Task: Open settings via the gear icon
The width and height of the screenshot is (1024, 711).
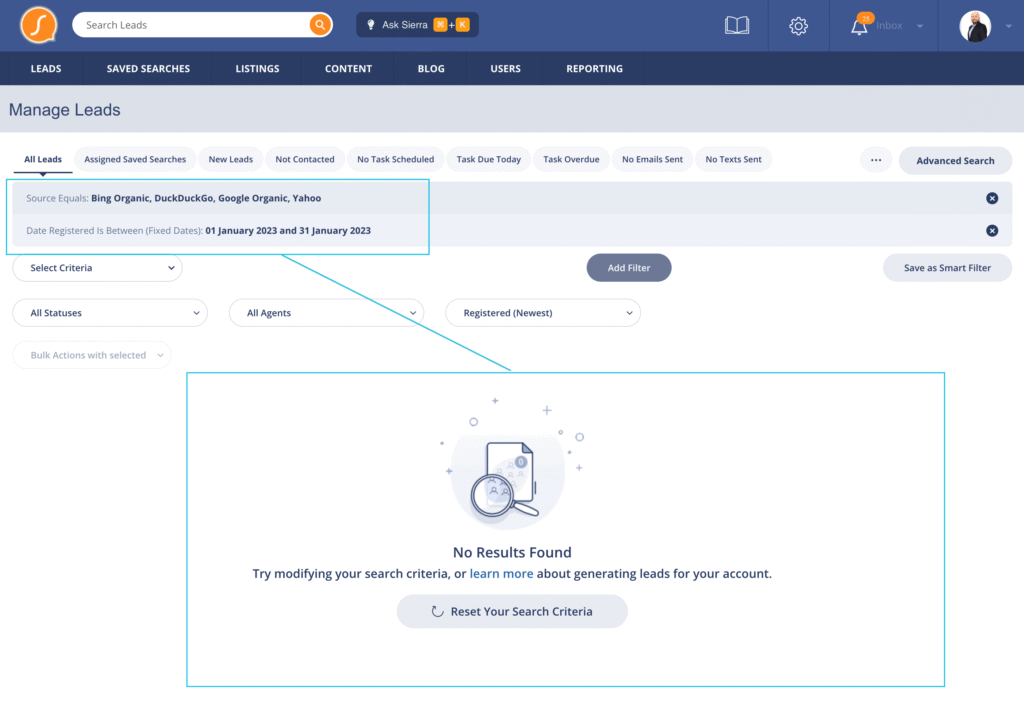Action: point(798,26)
